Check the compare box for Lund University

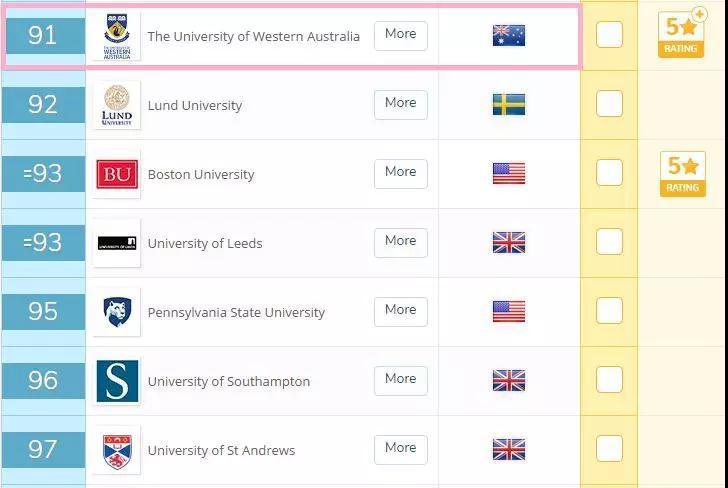click(609, 104)
